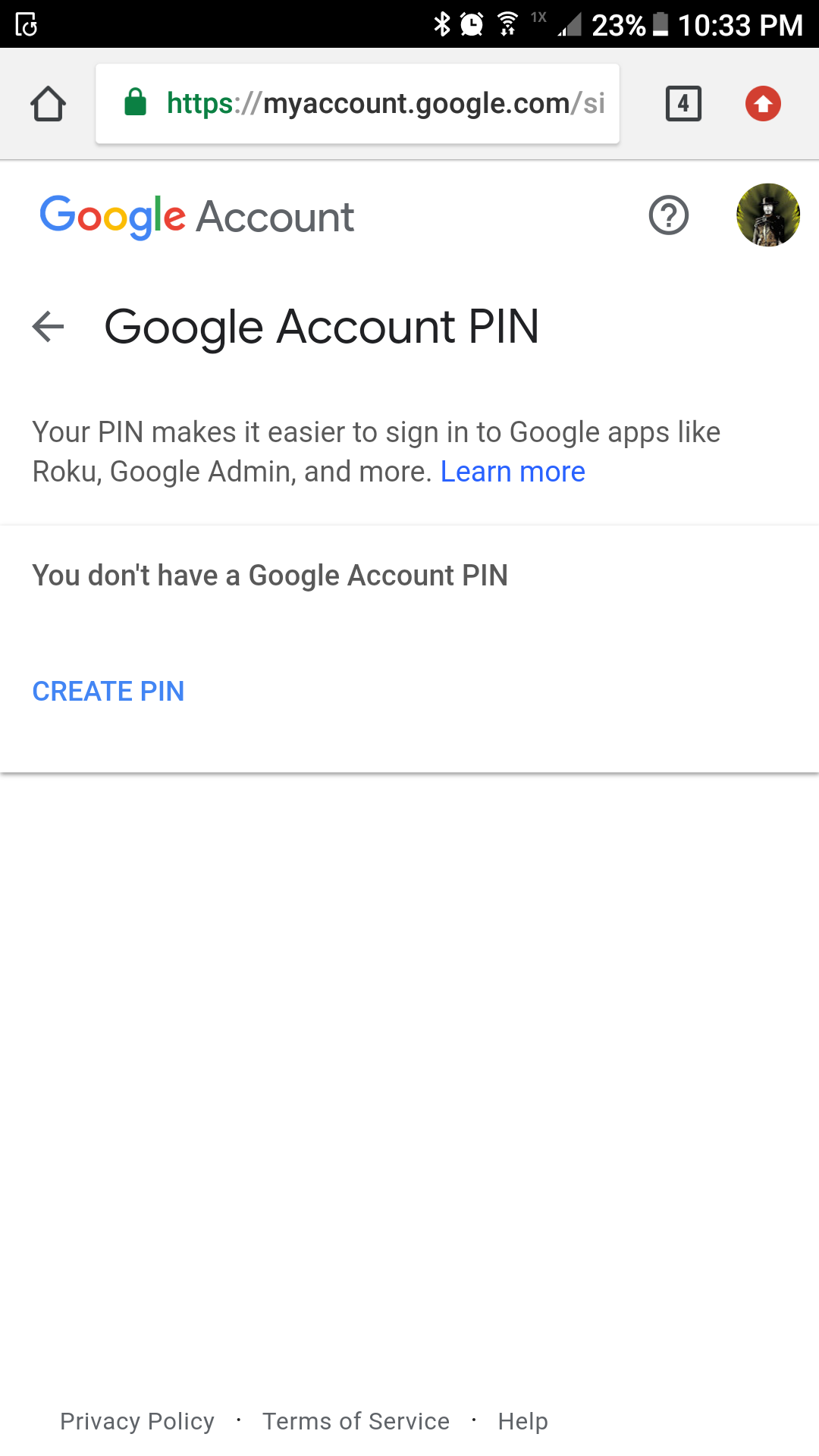Tap the red update arrow icon
Screen dimensions: 819x1456
tap(763, 104)
